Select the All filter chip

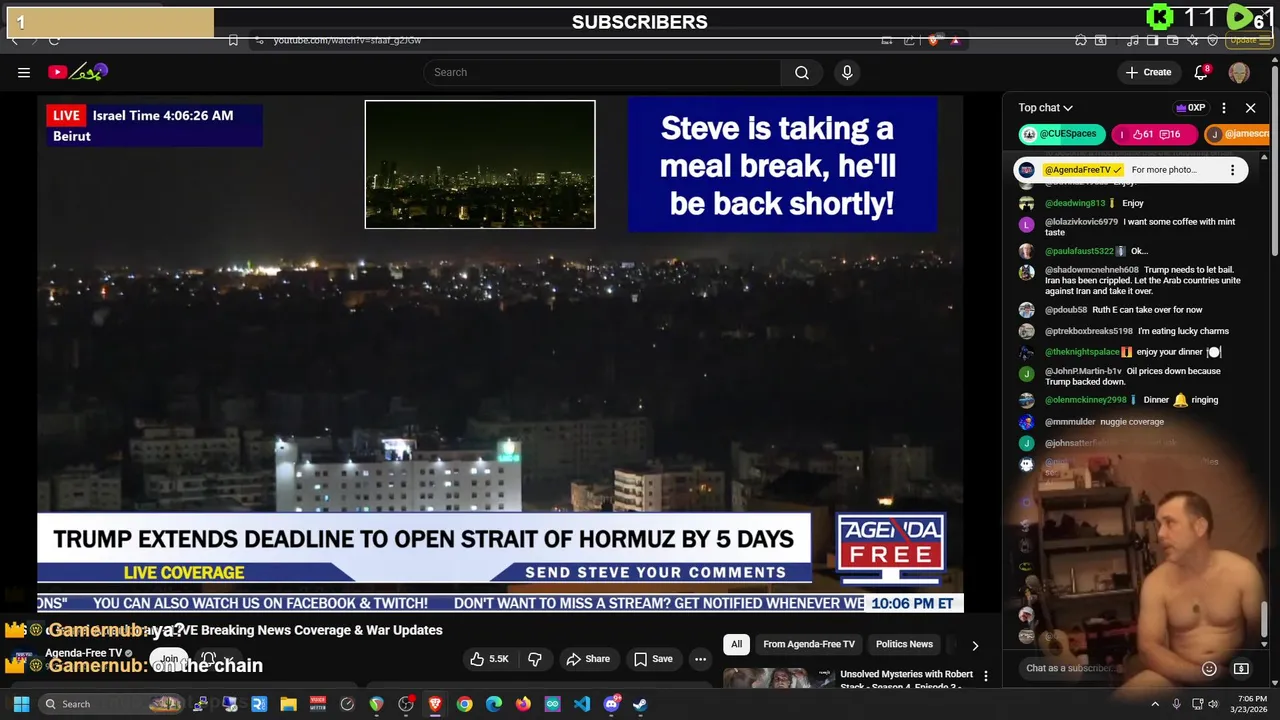(x=736, y=644)
